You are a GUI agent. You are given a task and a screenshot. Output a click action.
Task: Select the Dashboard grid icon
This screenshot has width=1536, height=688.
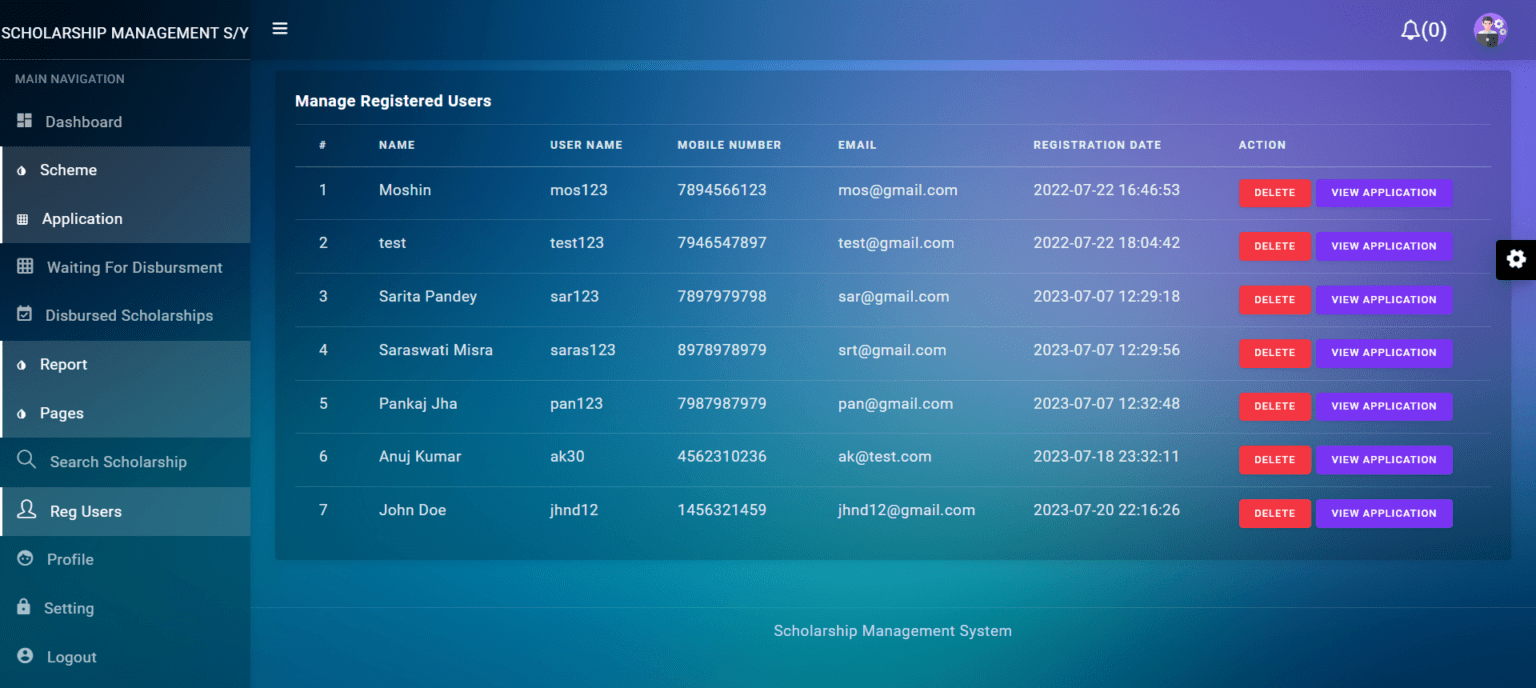pos(25,121)
